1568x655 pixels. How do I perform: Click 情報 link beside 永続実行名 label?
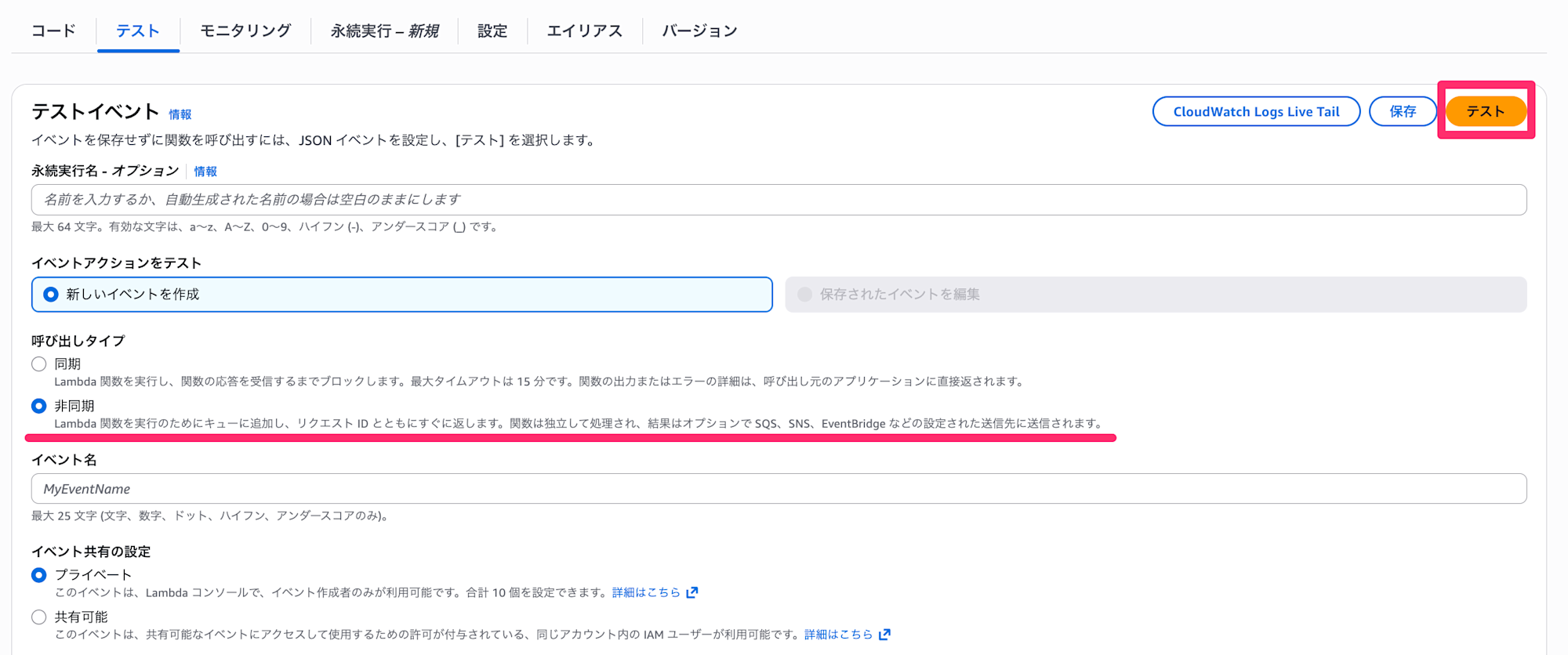click(x=205, y=172)
